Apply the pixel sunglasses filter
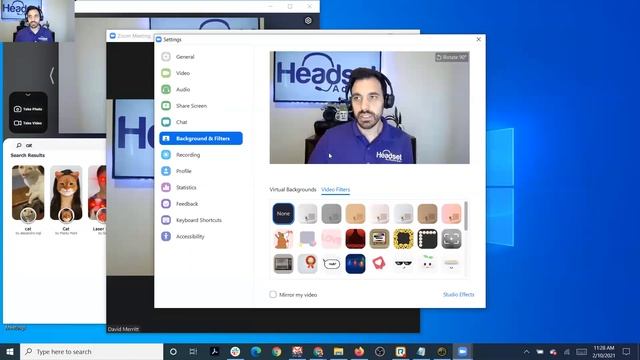 pos(403,264)
